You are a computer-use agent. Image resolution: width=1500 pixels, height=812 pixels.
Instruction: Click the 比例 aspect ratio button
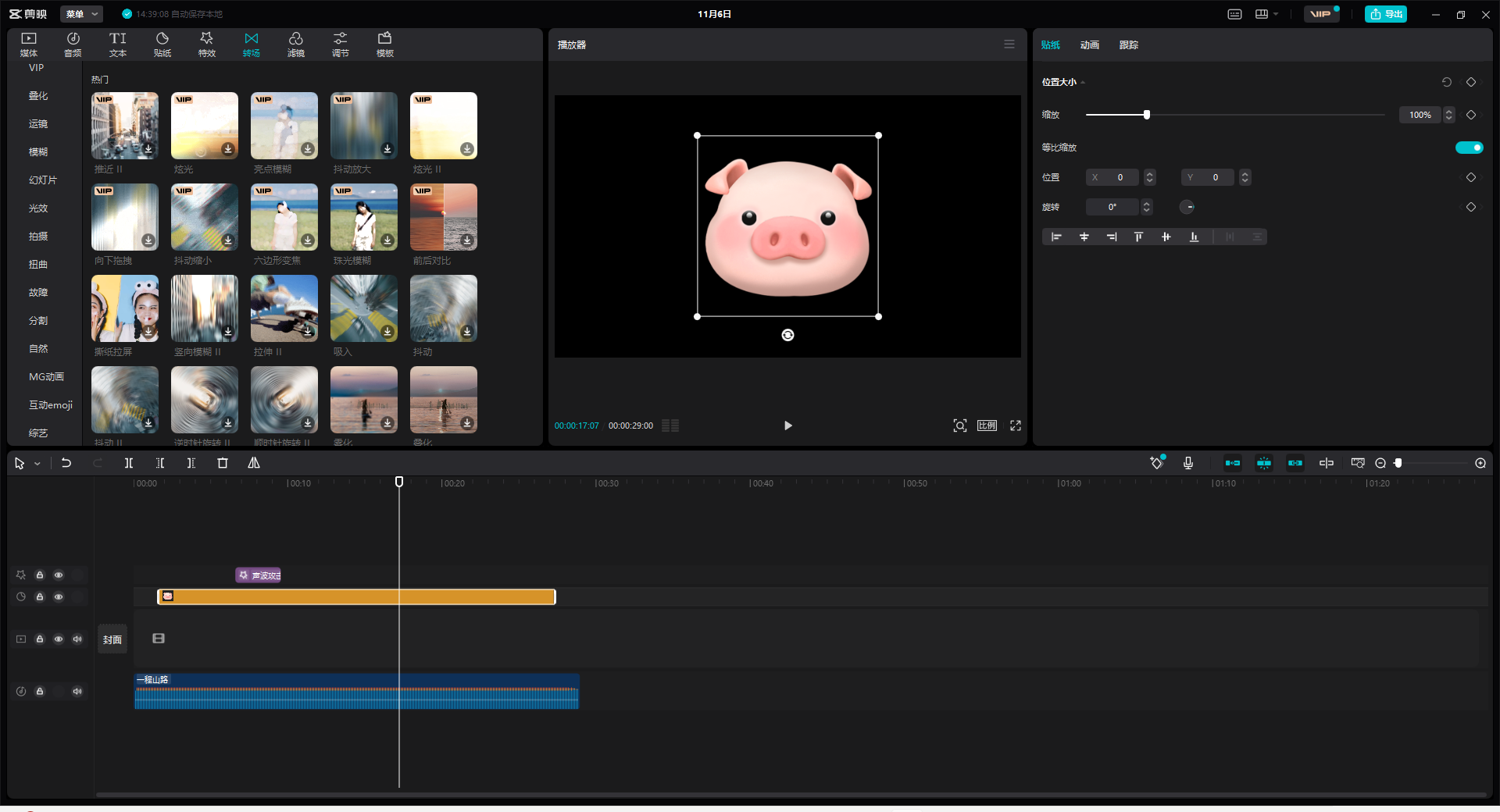[x=987, y=426]
